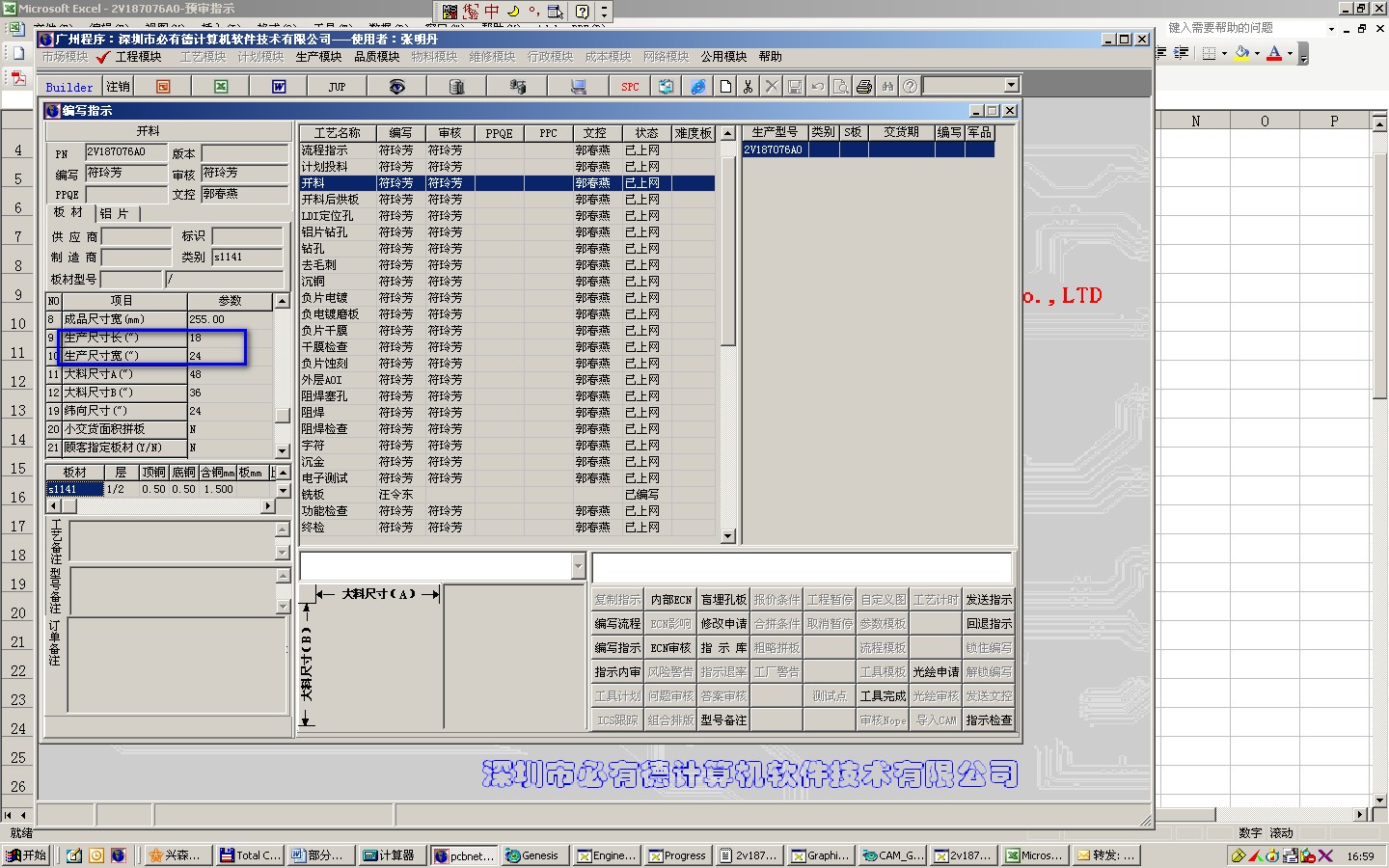Click the binoculars find icon
The image size is (1389, 868).
[x=887, y=87]
